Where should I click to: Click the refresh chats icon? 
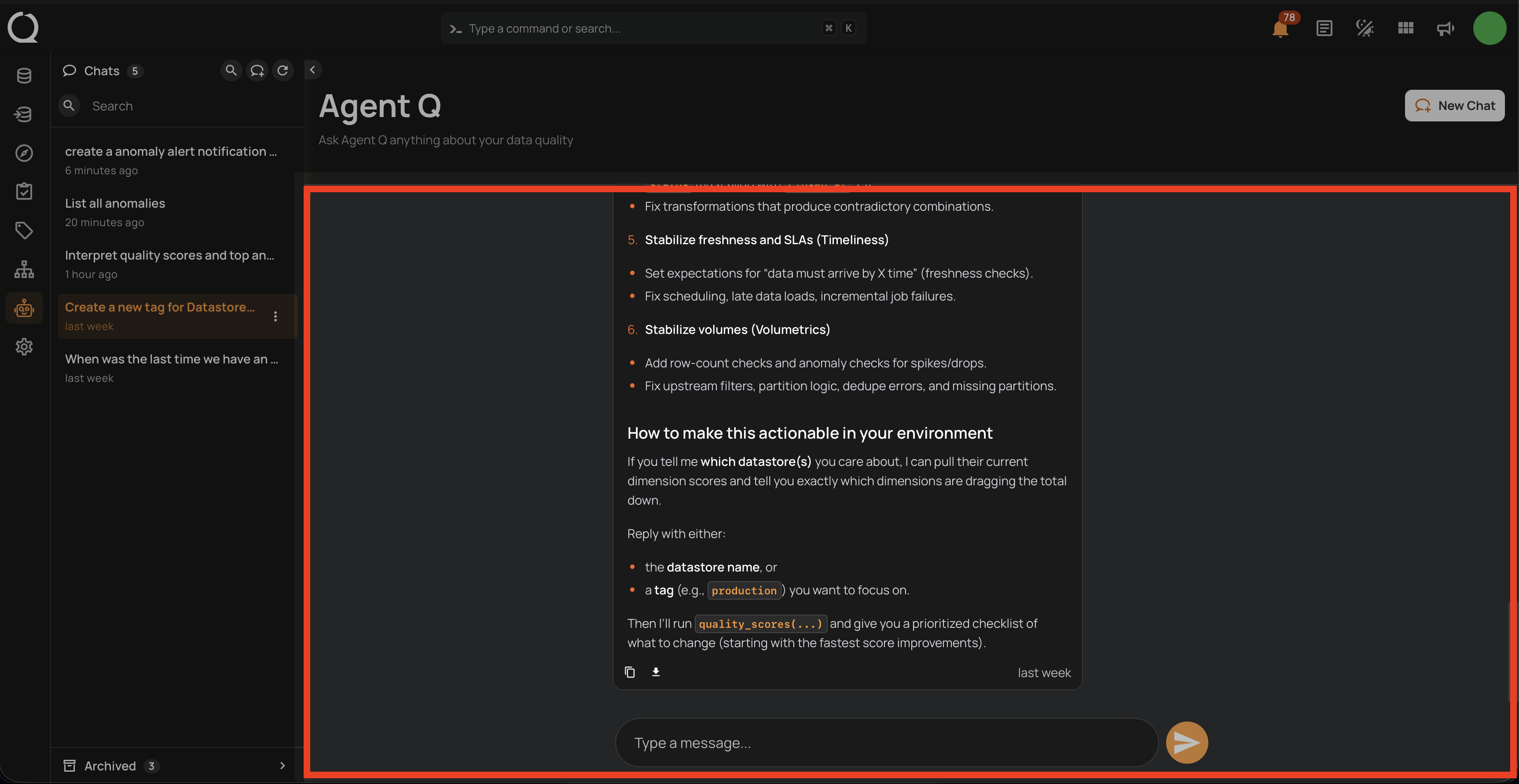tap(283, 71)
